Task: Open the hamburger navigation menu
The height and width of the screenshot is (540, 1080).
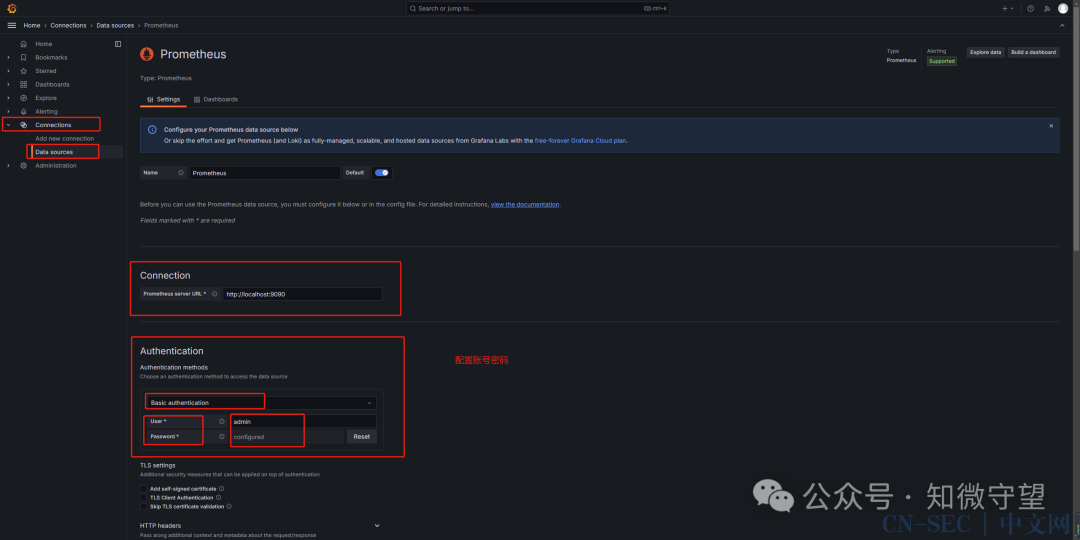Action: [x=12, y=25]
